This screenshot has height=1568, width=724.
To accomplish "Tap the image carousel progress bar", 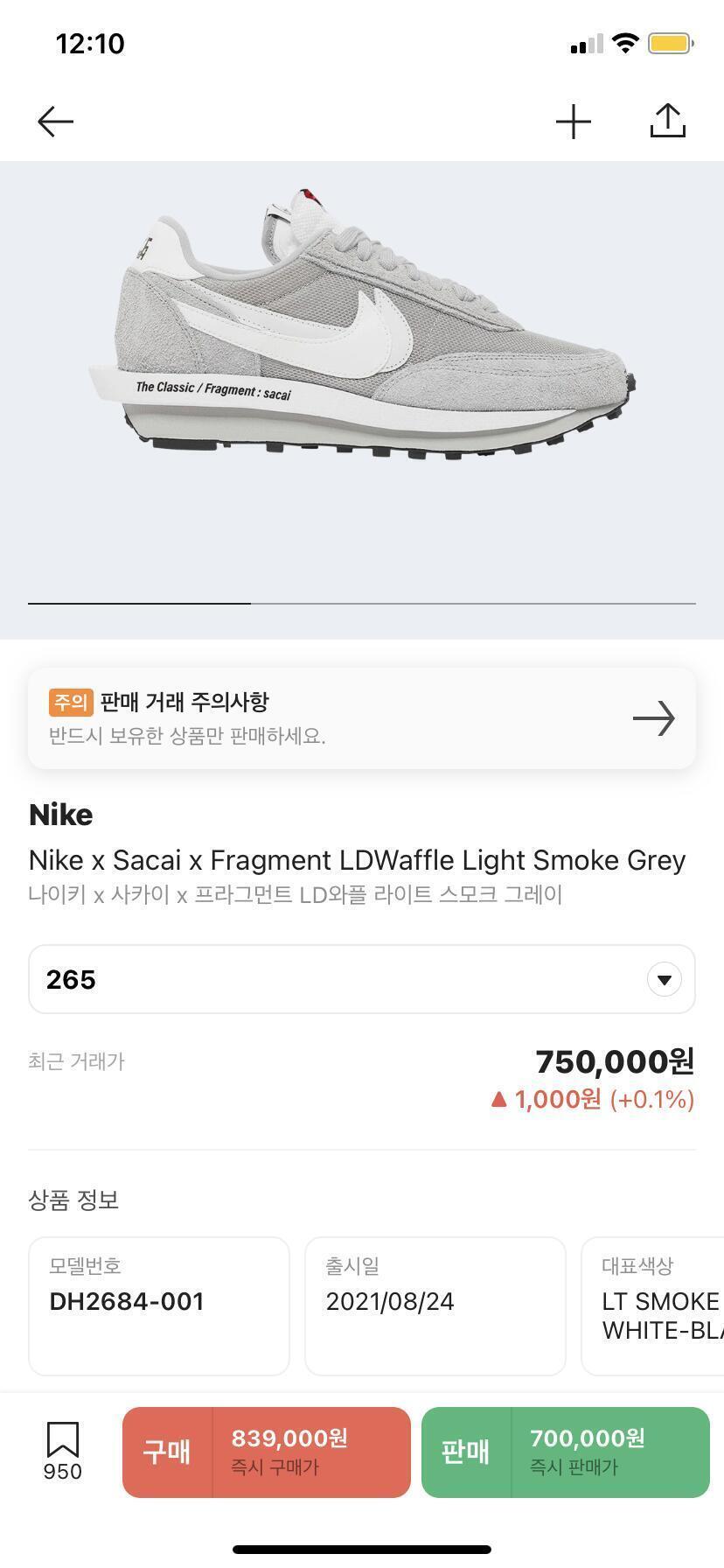I will [x=362, y=603].
